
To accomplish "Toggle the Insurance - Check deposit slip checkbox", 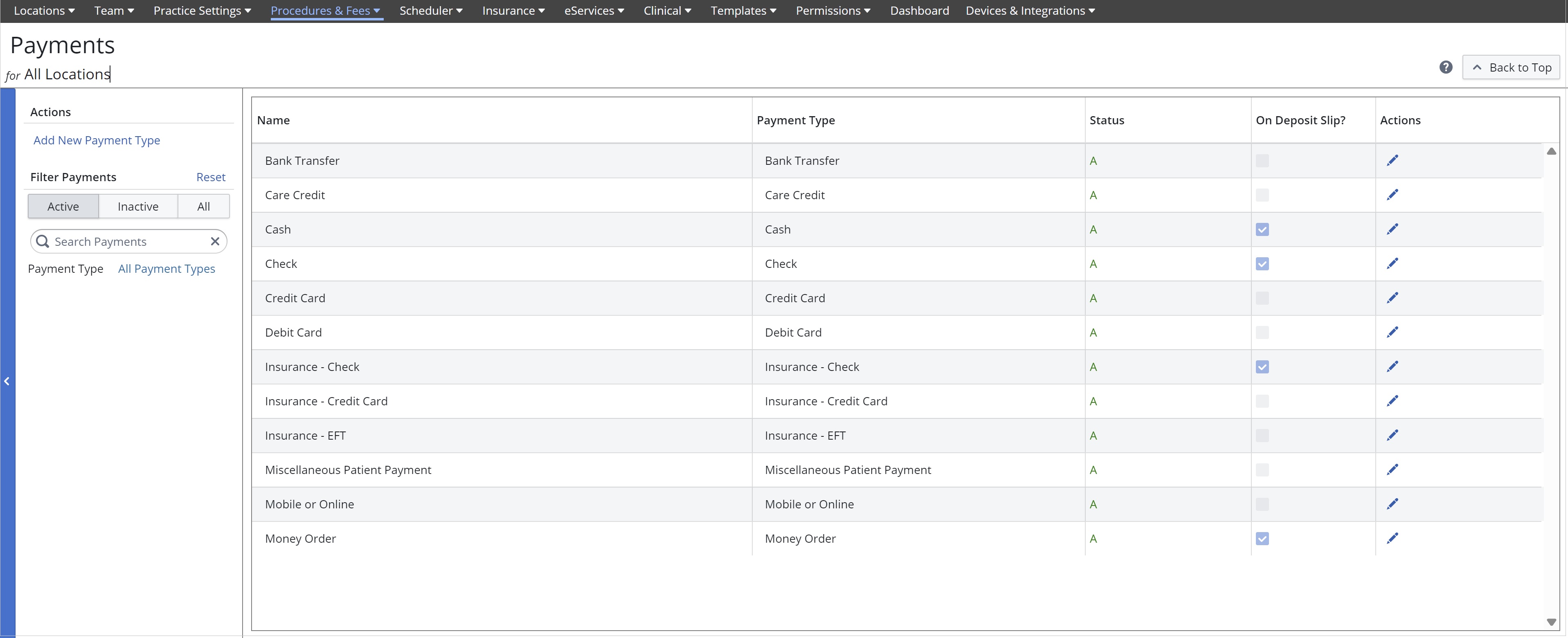I will click(1262, 367).
